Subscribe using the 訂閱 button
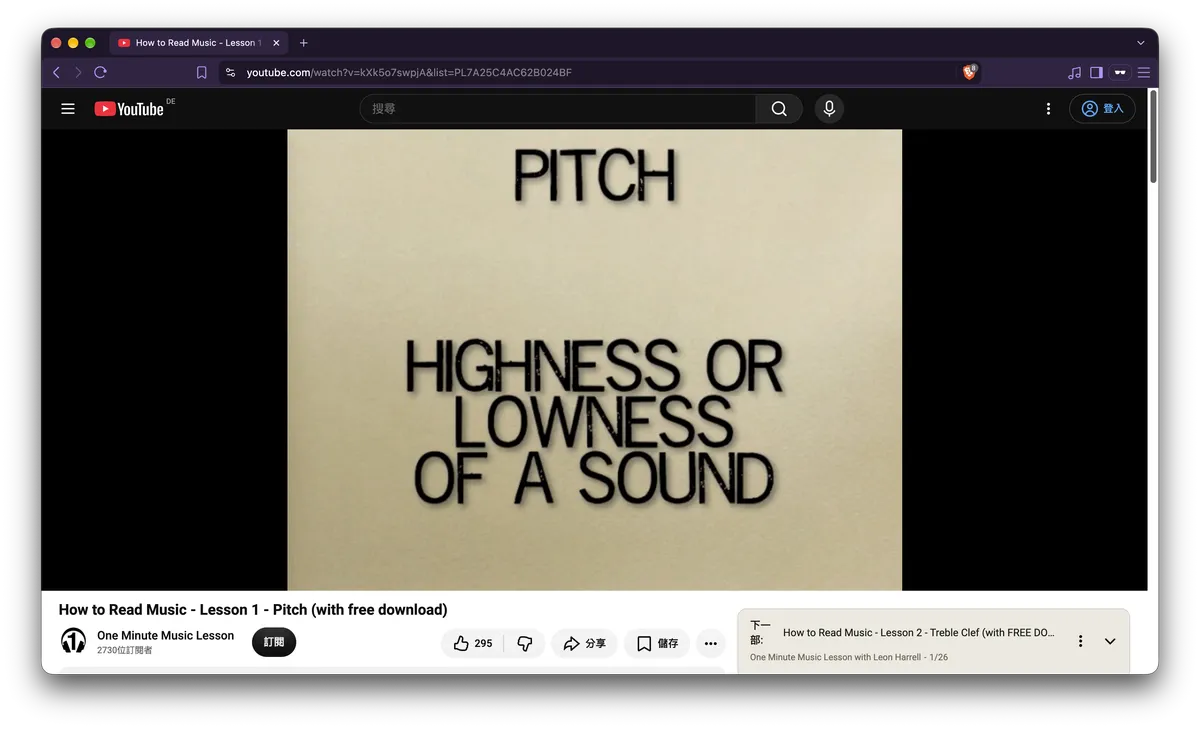The width and height of the screenshot is (1200, 729). (274, 642)
